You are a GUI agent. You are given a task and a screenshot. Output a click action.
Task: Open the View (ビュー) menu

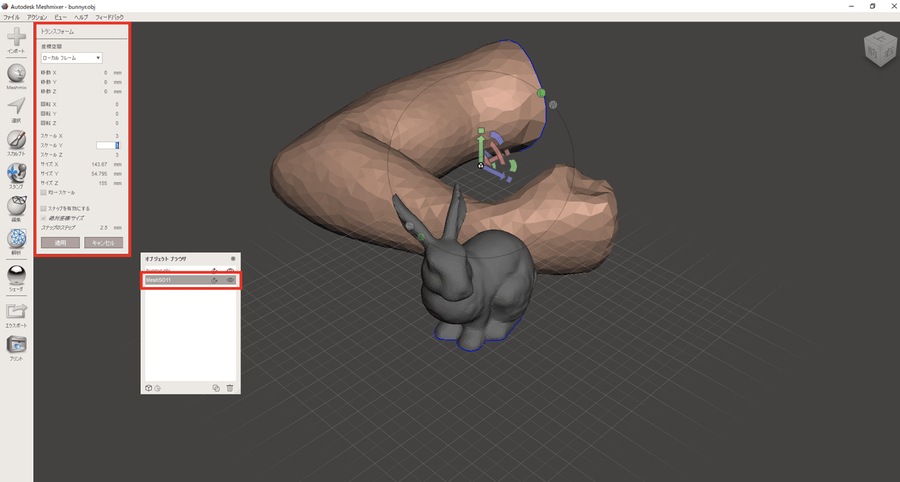point(61,18)
